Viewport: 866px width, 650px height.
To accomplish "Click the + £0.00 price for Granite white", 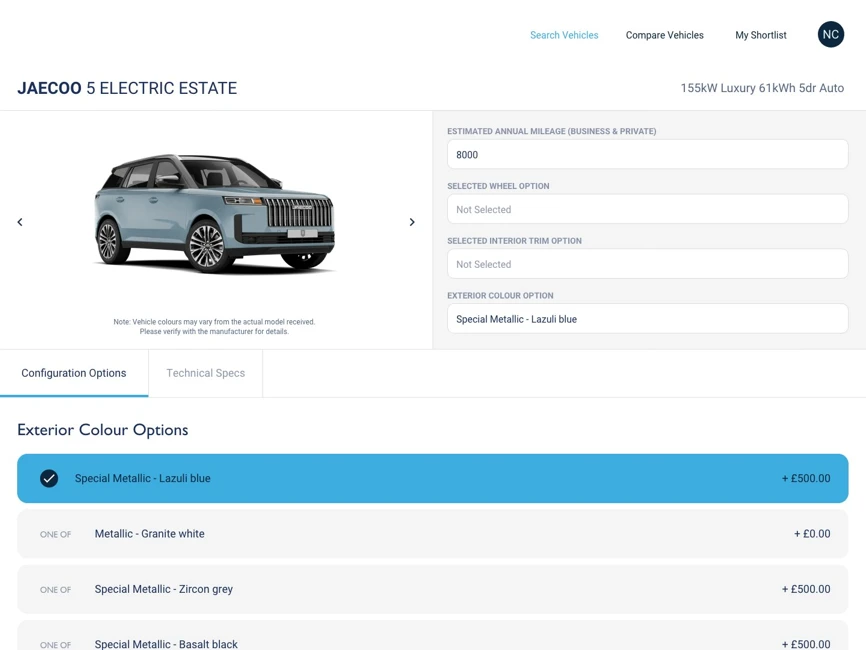I will pos(812,533).
